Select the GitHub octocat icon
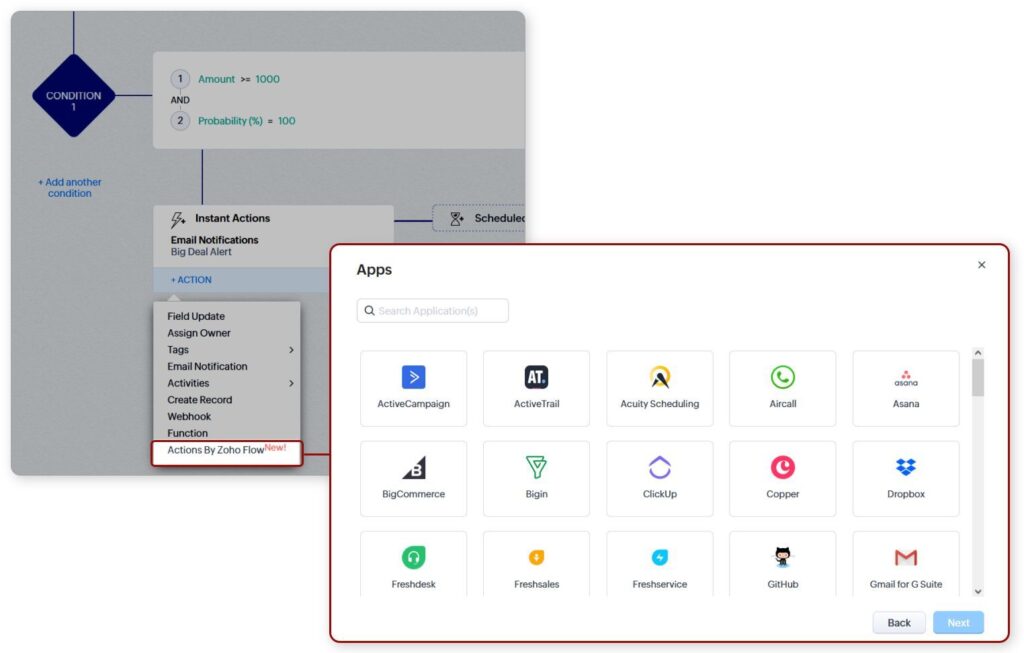The image size is (1024, 653). (x=782, y=557)
